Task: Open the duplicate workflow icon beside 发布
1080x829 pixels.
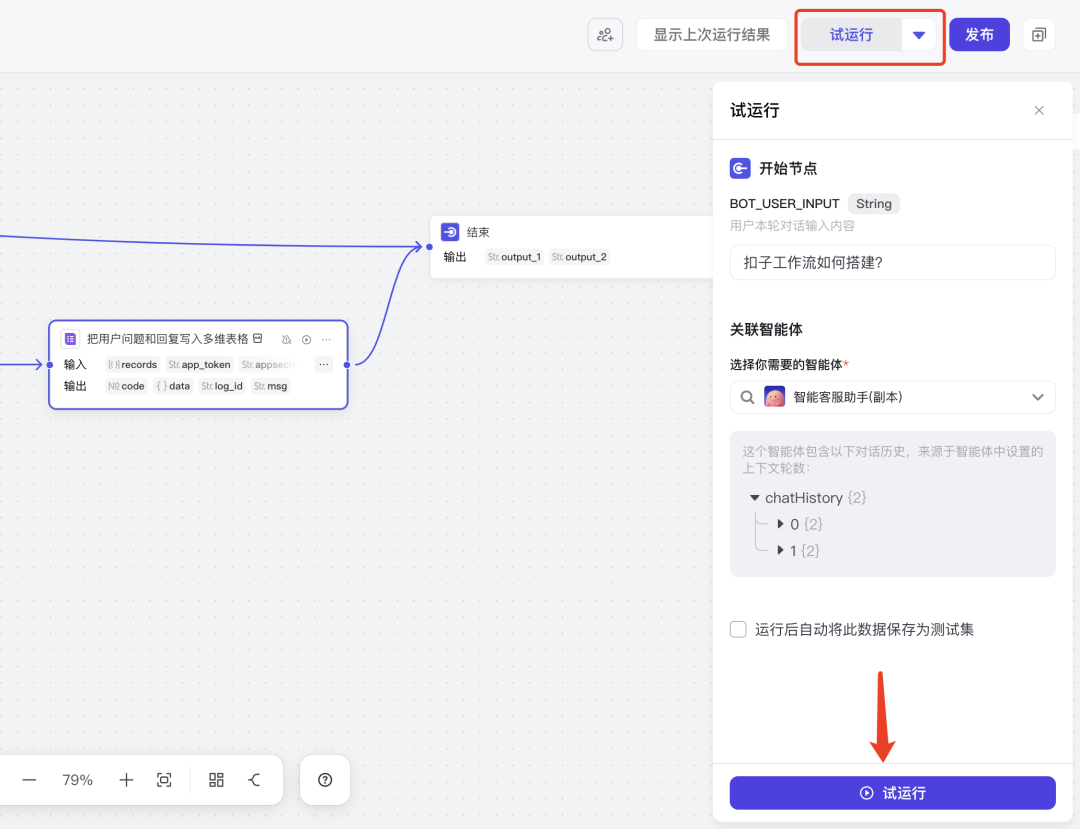Action: click(1038, 34)
